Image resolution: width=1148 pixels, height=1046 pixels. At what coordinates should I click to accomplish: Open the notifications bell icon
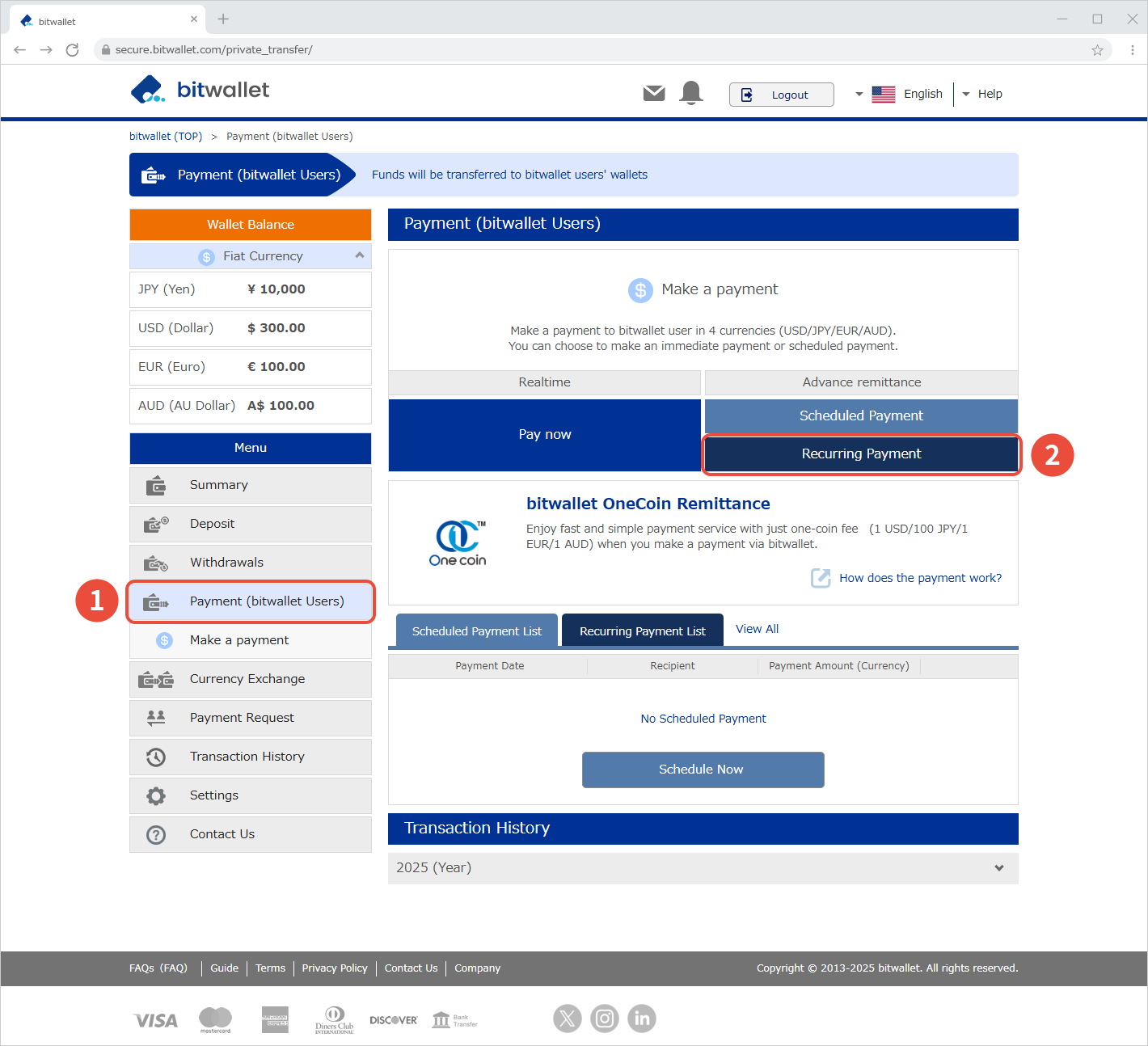pos(691,93)
